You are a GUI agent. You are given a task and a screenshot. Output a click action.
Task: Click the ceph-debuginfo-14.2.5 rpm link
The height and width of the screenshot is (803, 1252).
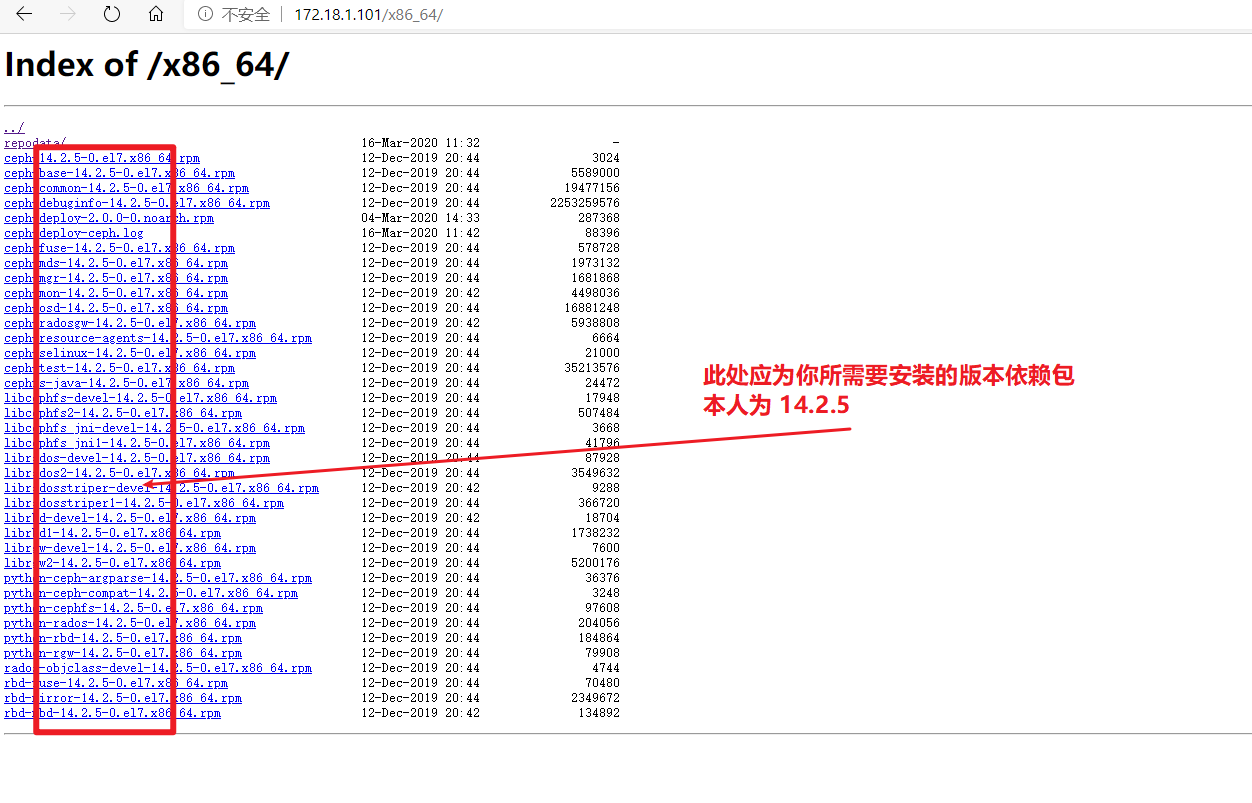click(136, 203)
